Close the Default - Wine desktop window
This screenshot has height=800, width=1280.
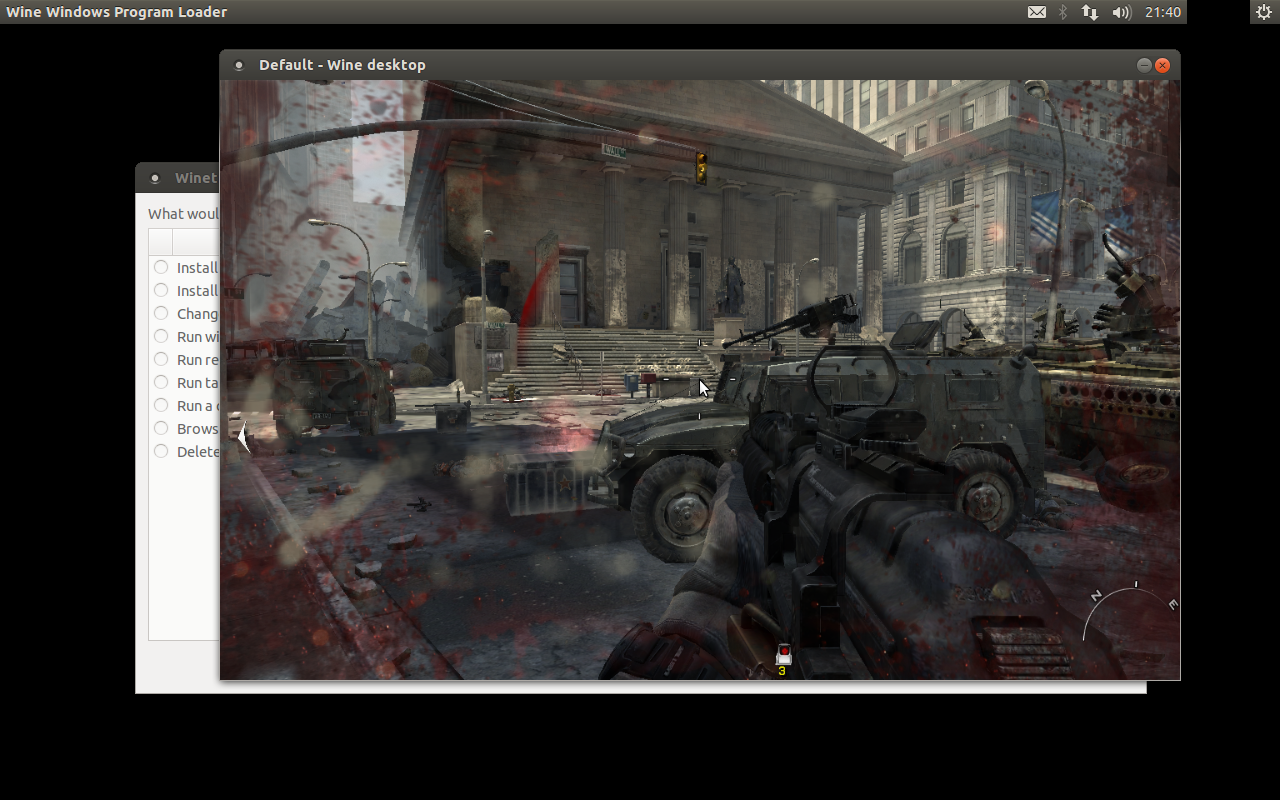point(1162,65)
